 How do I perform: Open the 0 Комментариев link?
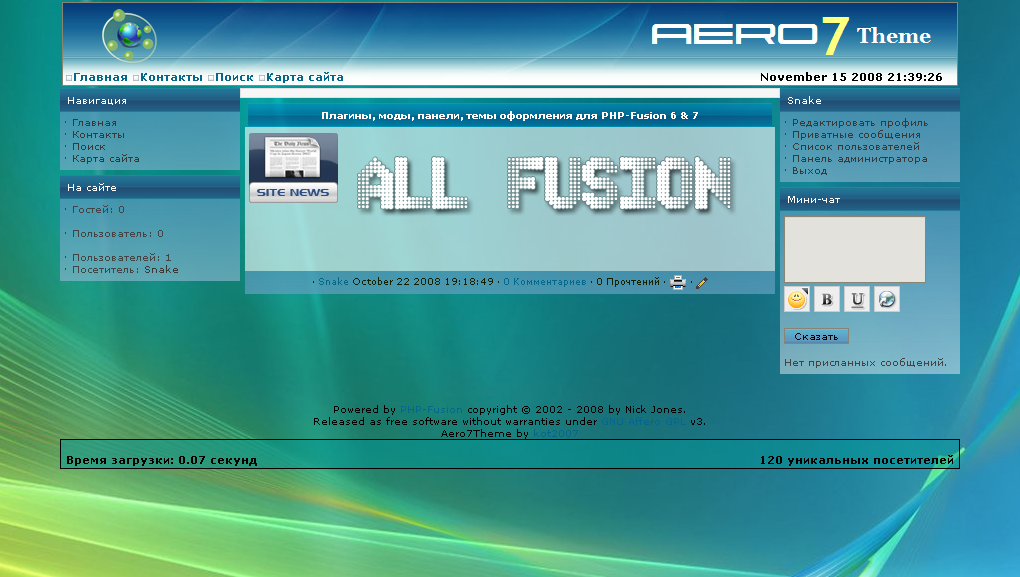544,282
